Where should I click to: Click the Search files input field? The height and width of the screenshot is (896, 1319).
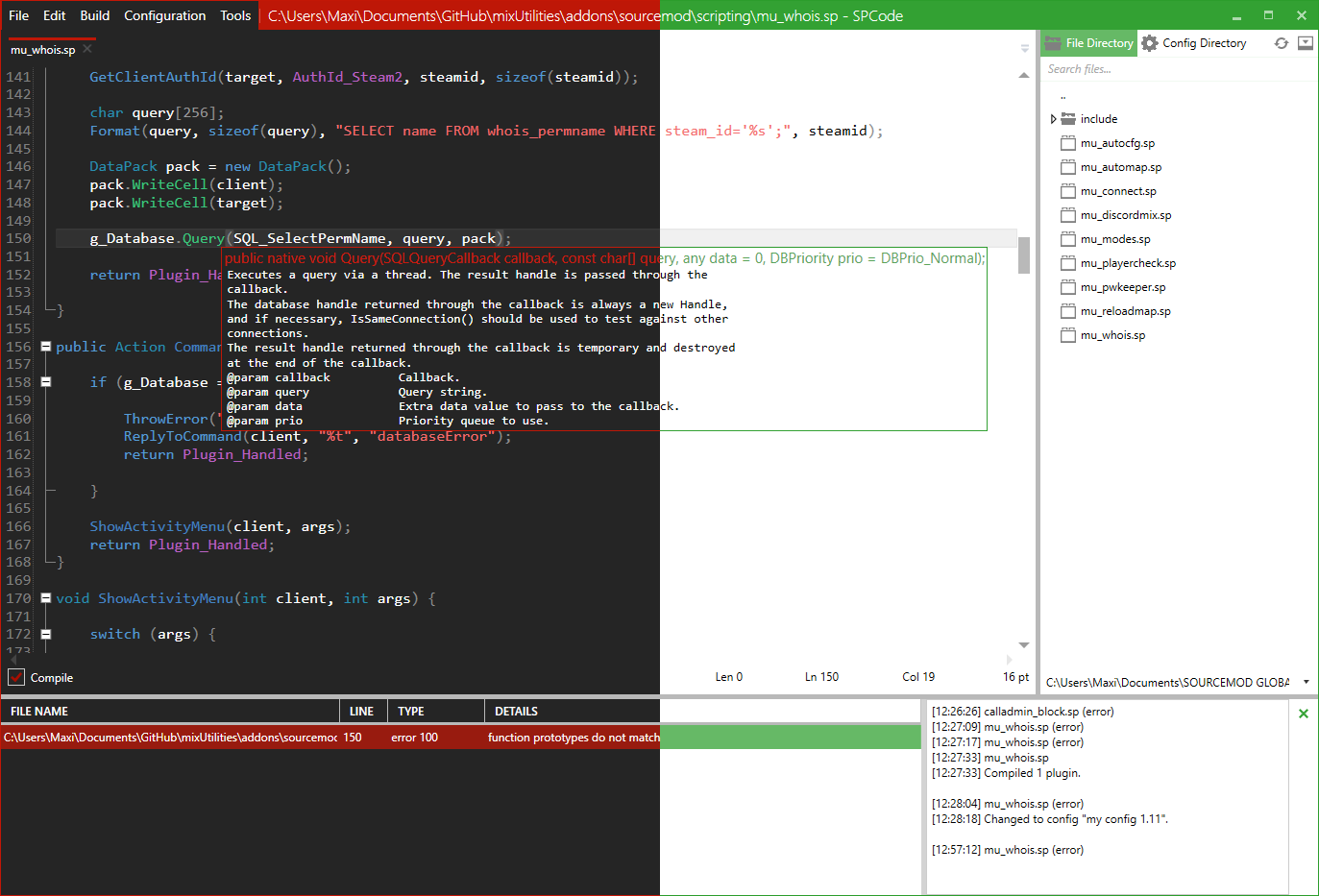[x=1172, y=69]
